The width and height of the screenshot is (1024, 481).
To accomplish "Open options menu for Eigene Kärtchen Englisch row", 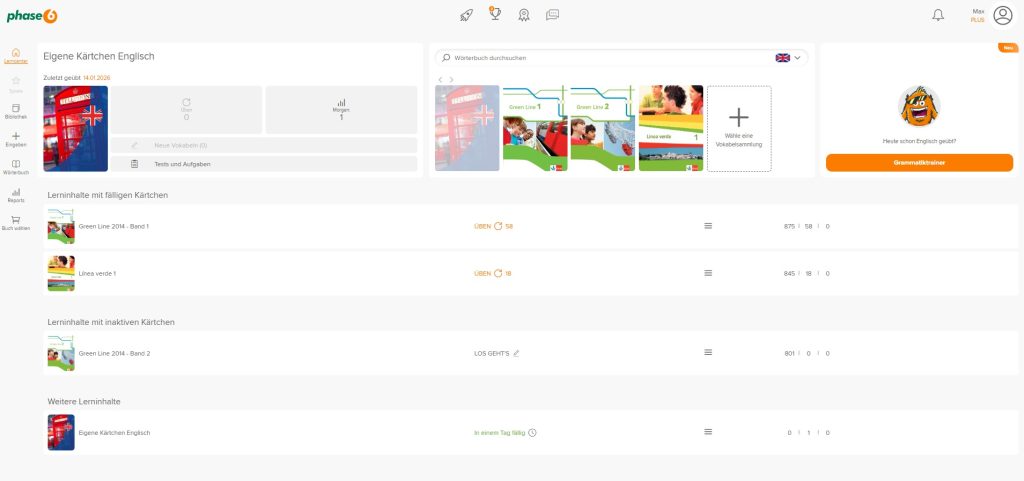I will point(708,432).
